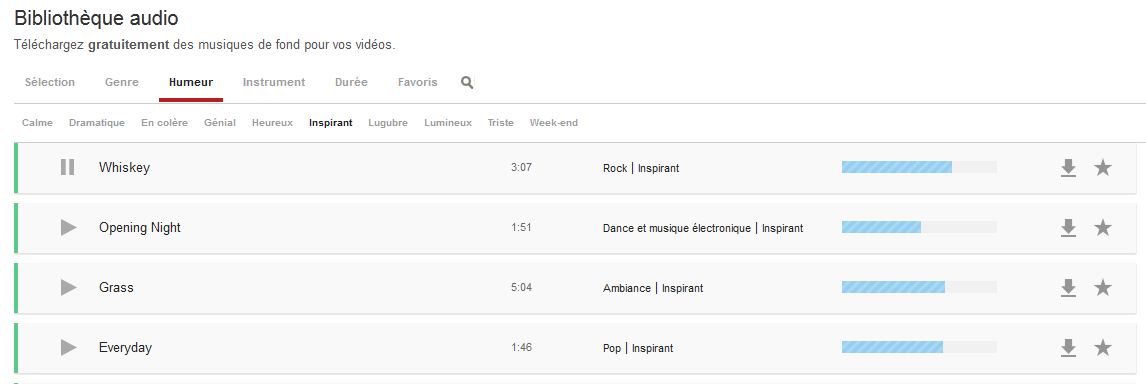Star the Opening Night track
1146x384 pixels.
[x=1103, y=227]
